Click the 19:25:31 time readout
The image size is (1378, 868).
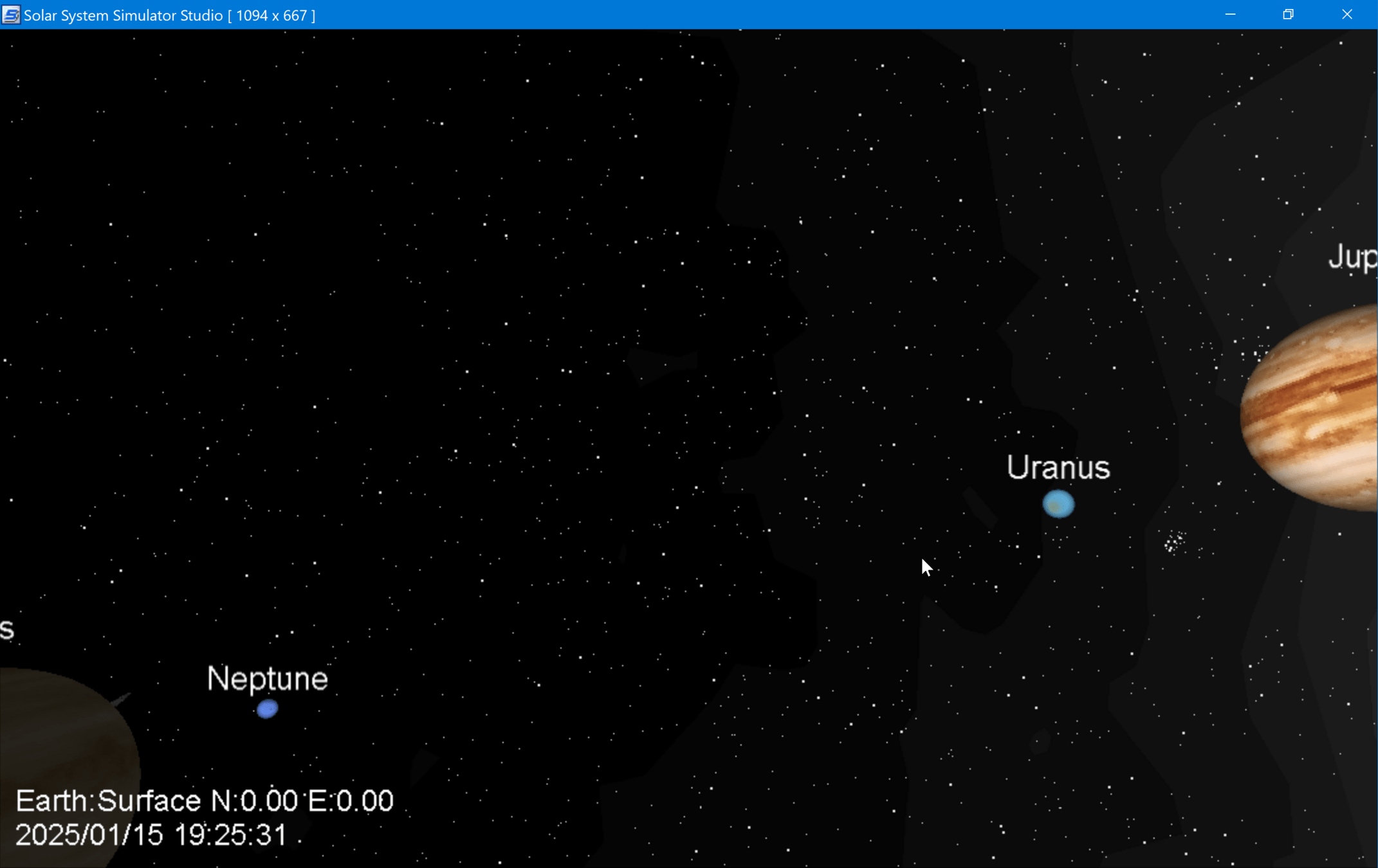click(x=230, y=835)
